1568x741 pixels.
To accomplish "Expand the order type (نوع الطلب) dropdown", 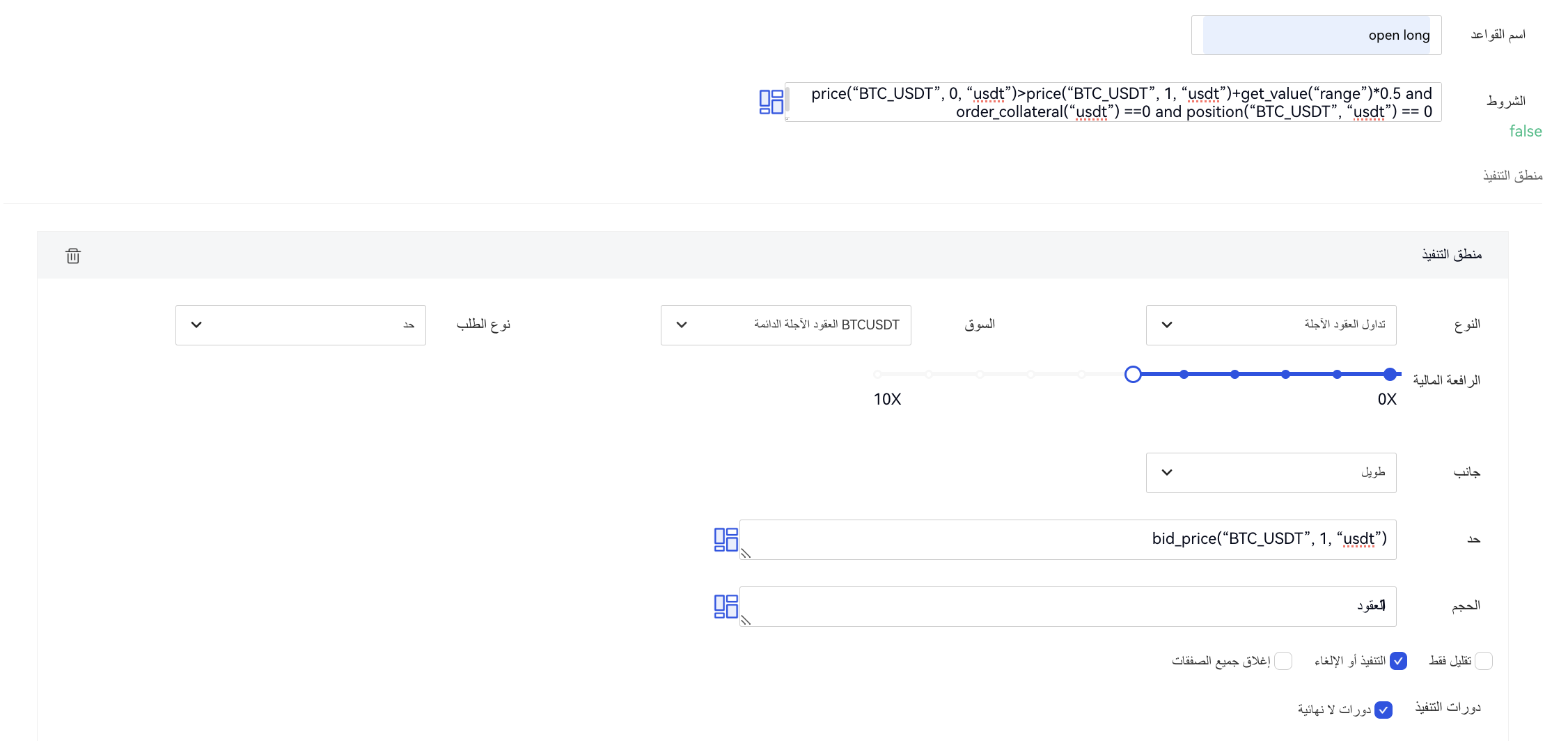I will (x=300, y=325).
